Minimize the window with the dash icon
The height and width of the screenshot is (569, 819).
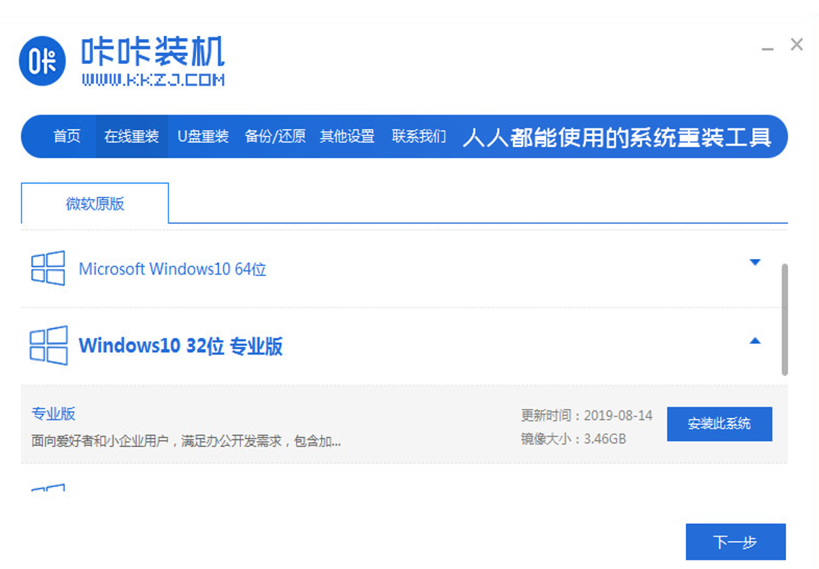pyautogui.click(x=766, y=46)
